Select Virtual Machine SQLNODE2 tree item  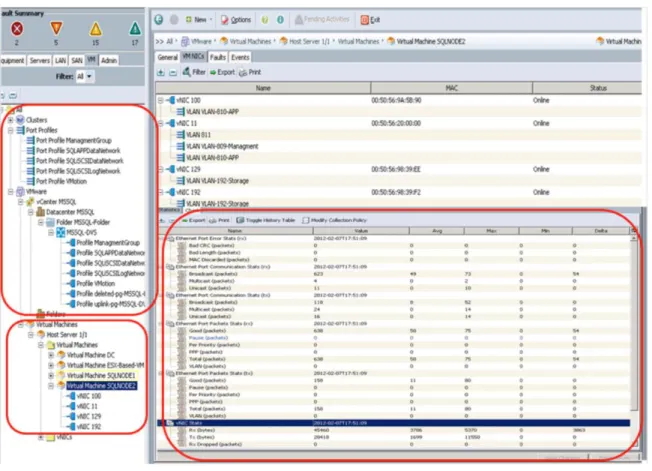click(101, 385)
